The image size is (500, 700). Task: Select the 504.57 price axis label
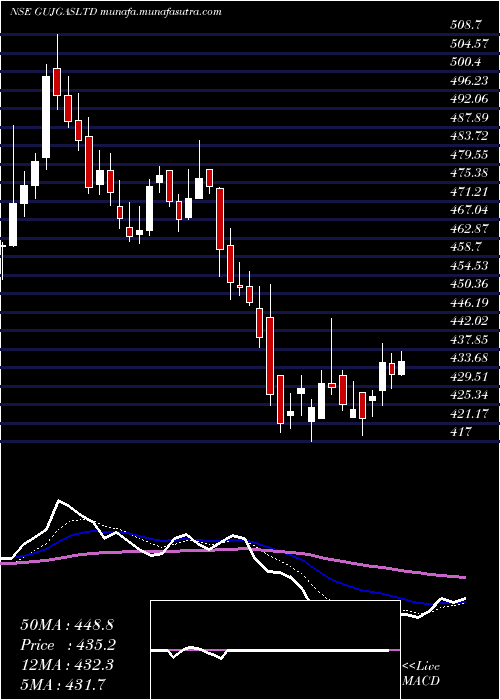(x=469, y=44)
